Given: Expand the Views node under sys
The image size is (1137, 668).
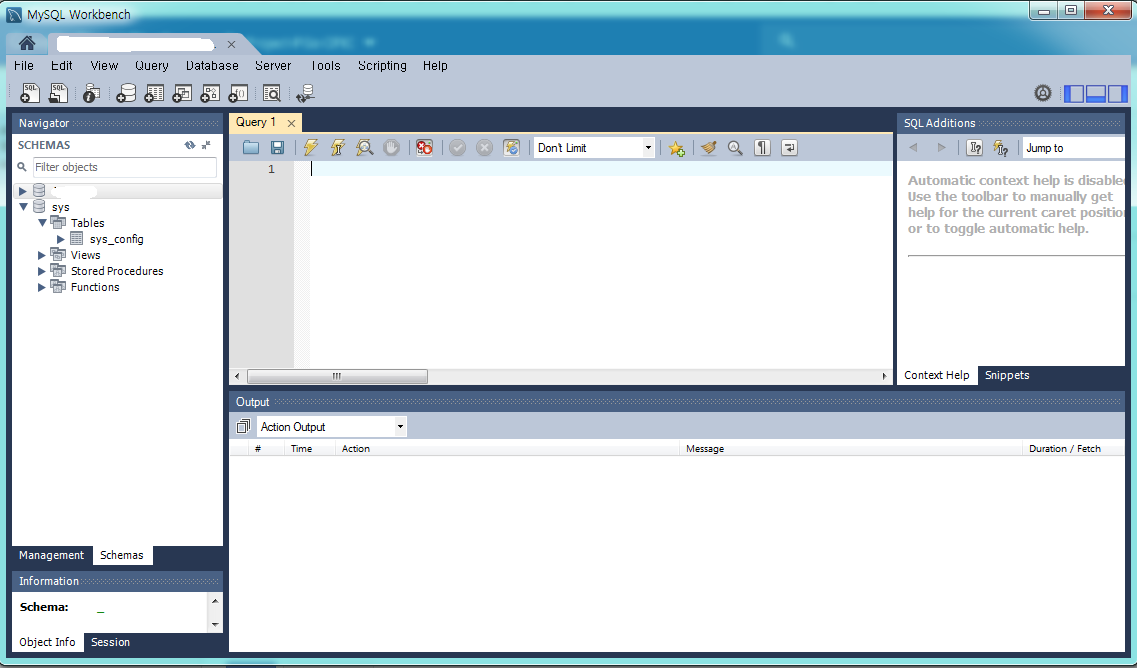Looking at the screenshot, I should tap(42, 255).
